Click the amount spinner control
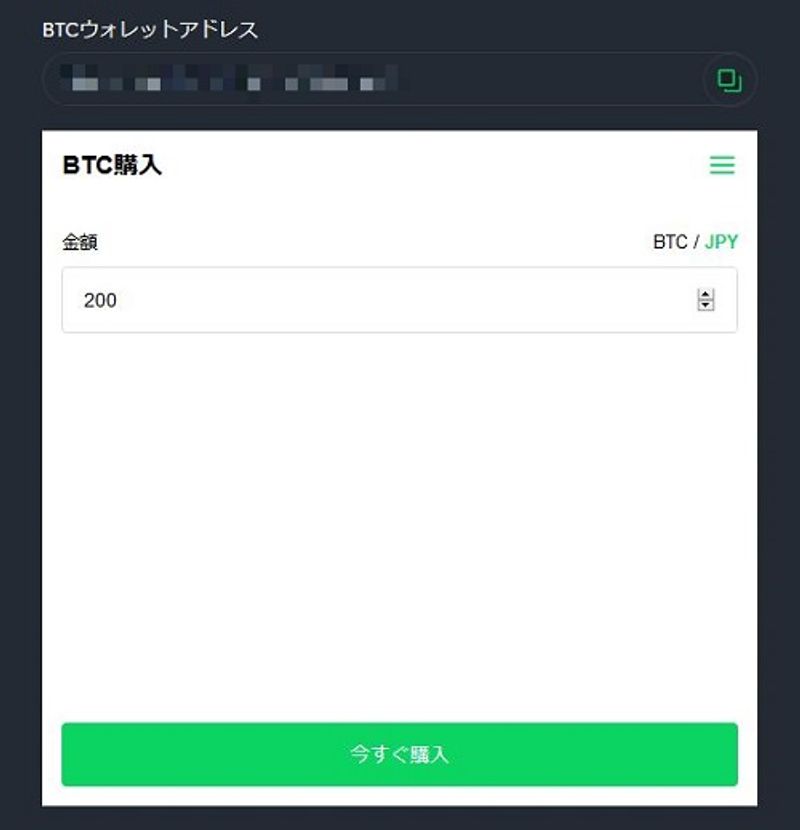 (x=705, y=300)
